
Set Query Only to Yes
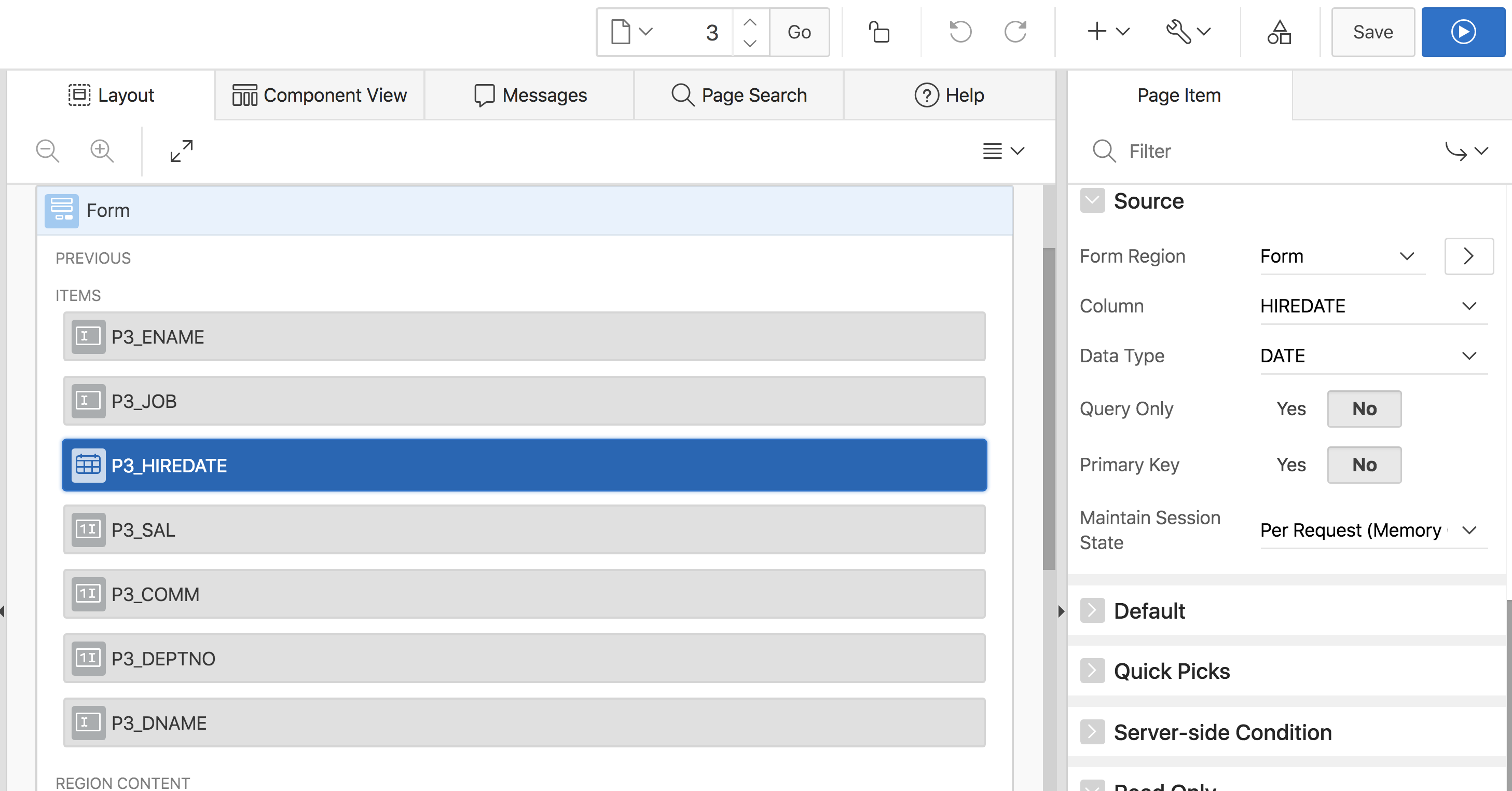tap(1291, 408)
